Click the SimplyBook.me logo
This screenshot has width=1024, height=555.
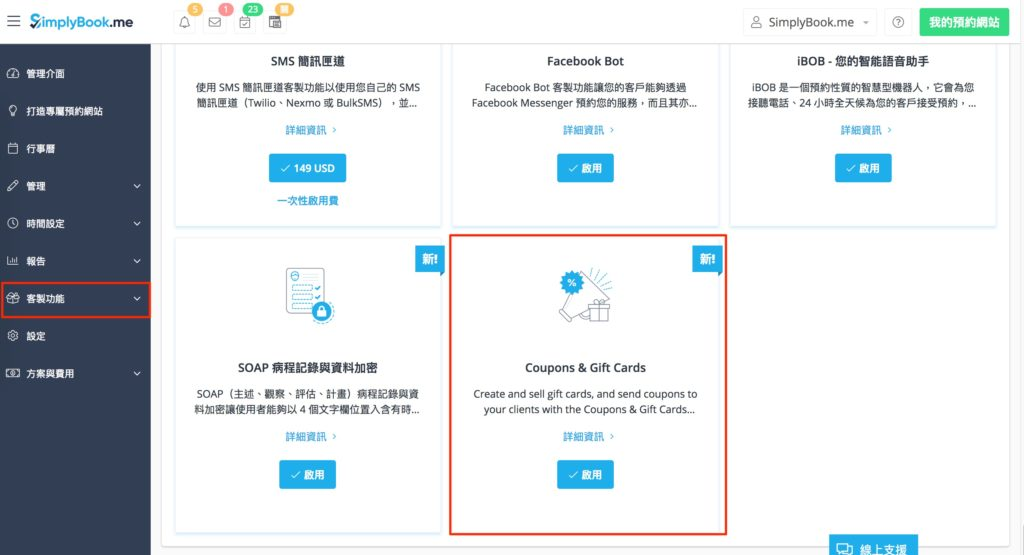(81, 22)
